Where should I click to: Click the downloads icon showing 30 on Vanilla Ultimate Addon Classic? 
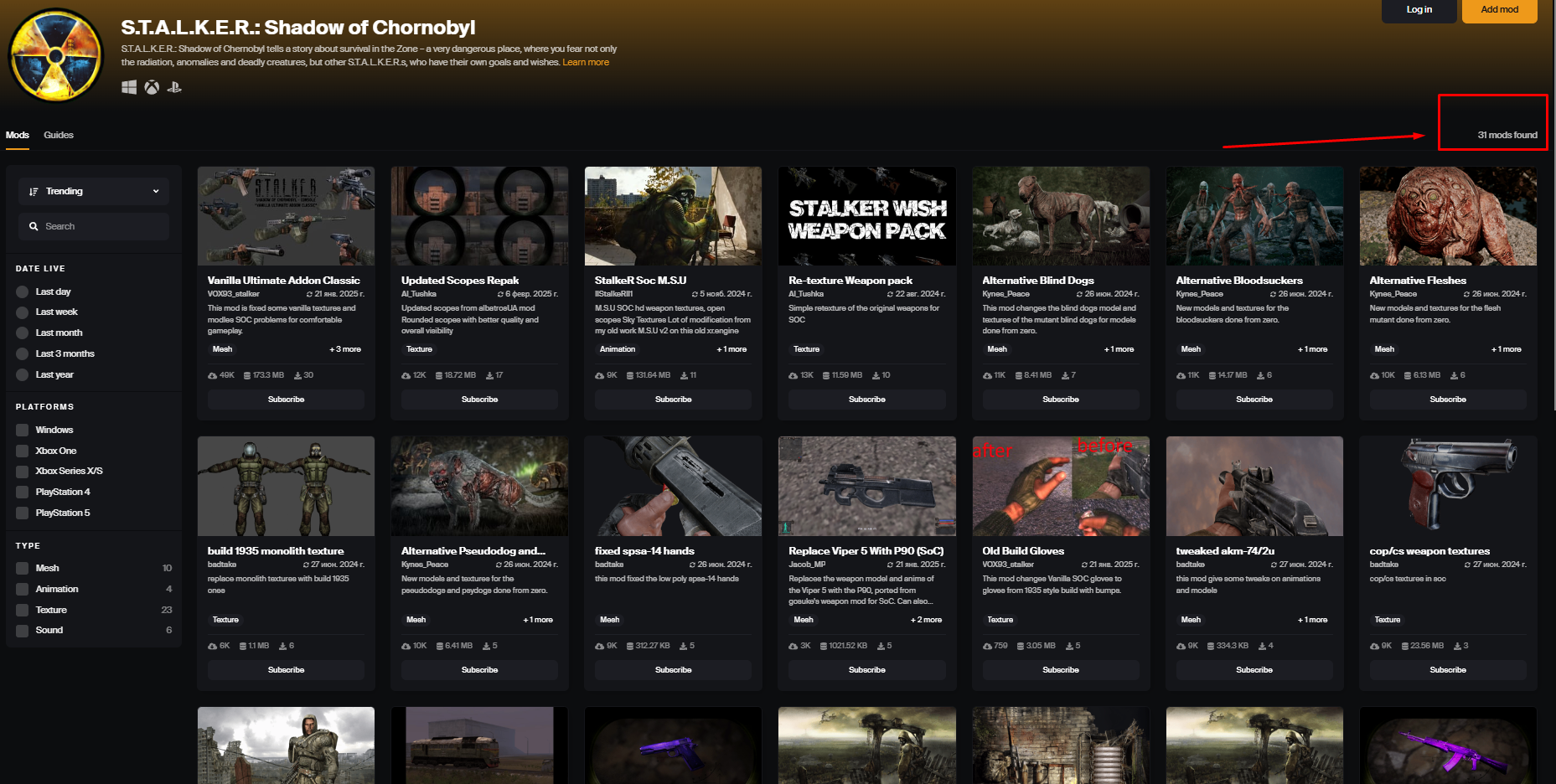(x=297, y=375)
